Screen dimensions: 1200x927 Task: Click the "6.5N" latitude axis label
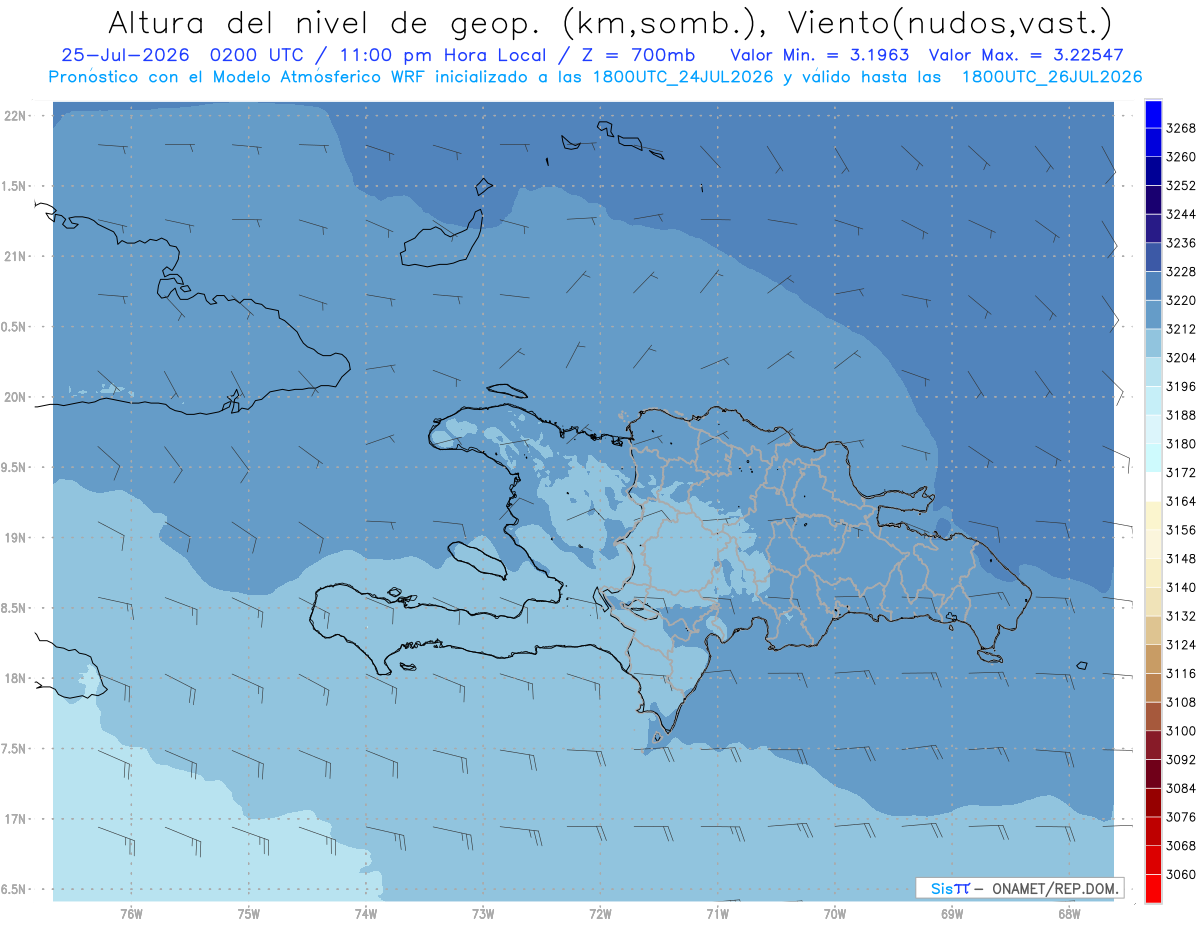(x=15, y=889)
